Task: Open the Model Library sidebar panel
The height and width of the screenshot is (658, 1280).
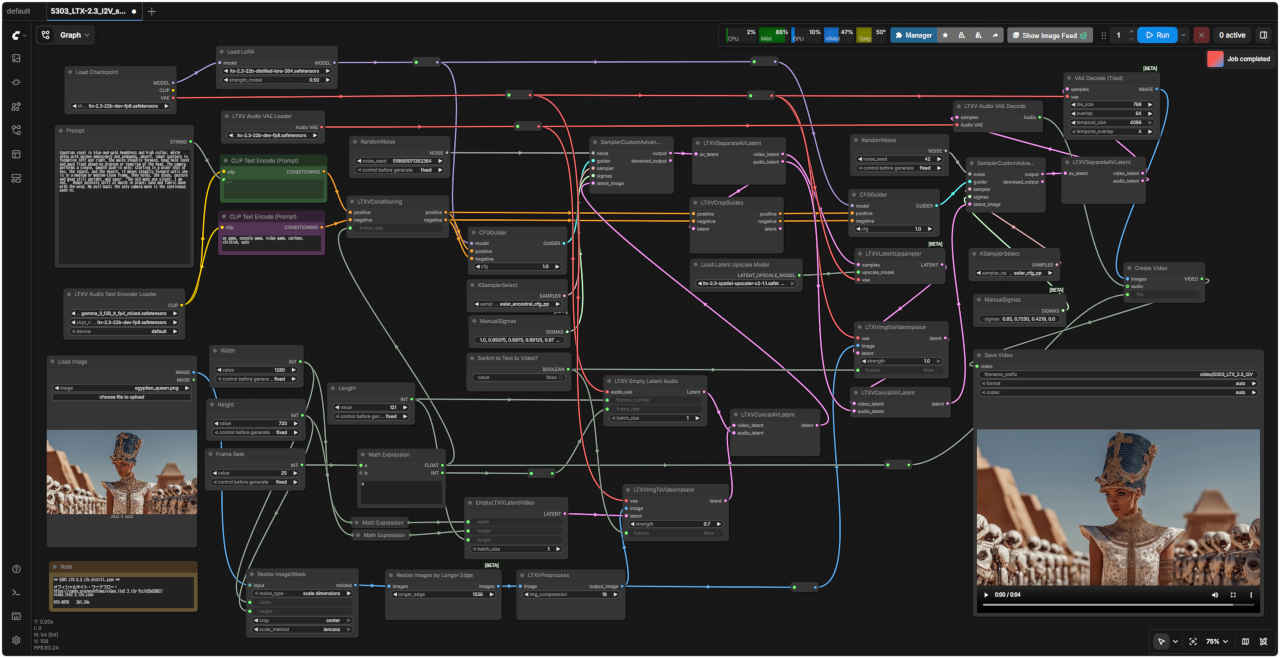Action: [16, 106]
